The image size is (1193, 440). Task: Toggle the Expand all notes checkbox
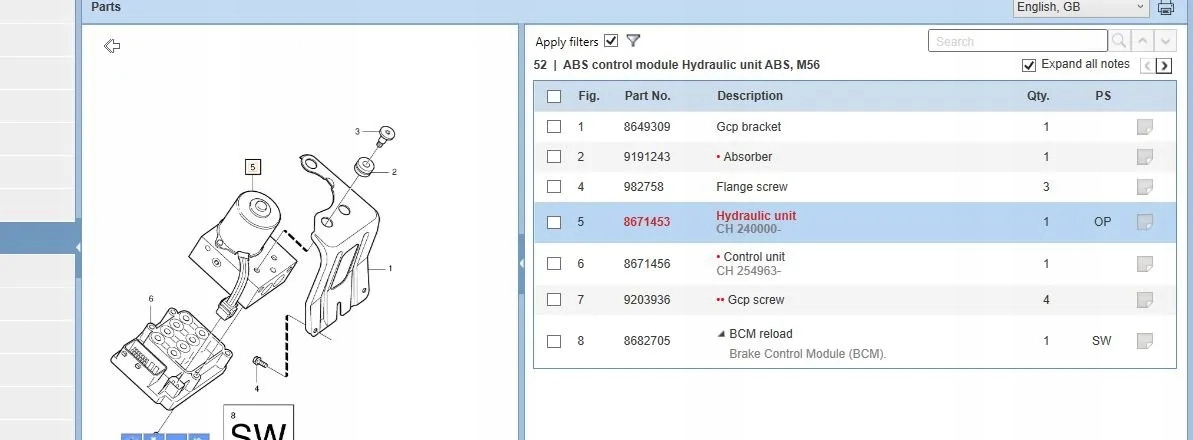pyautogui.click(x=1029, y=65)
